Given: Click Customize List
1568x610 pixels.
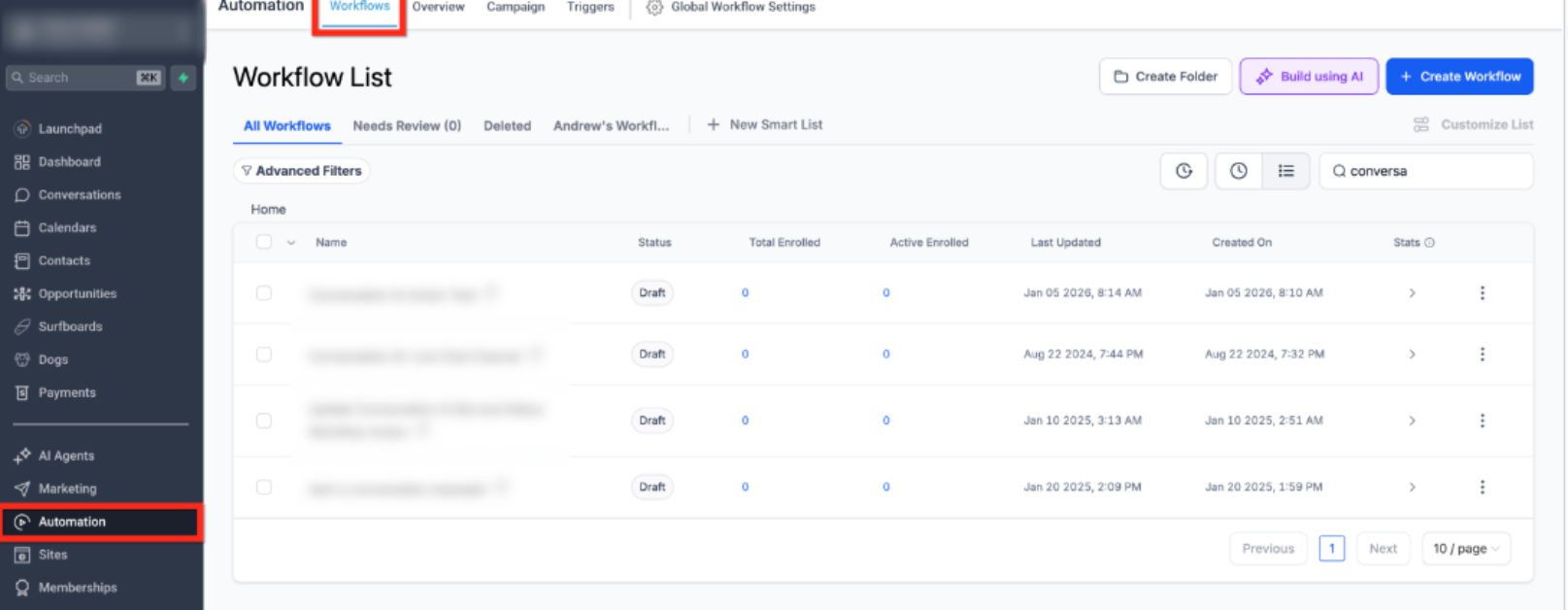Looking at the screenshot, I should (x=1473, y=124).
